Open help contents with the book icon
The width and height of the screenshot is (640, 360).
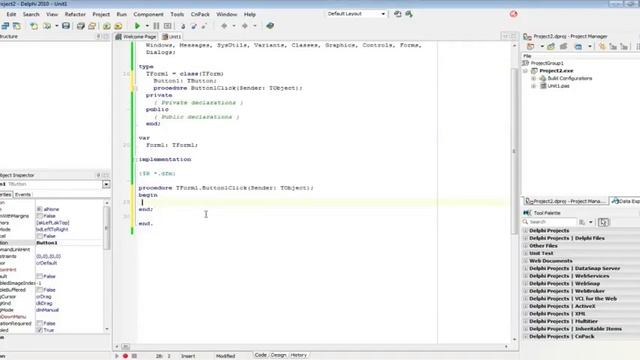click(x=270, y=26)
